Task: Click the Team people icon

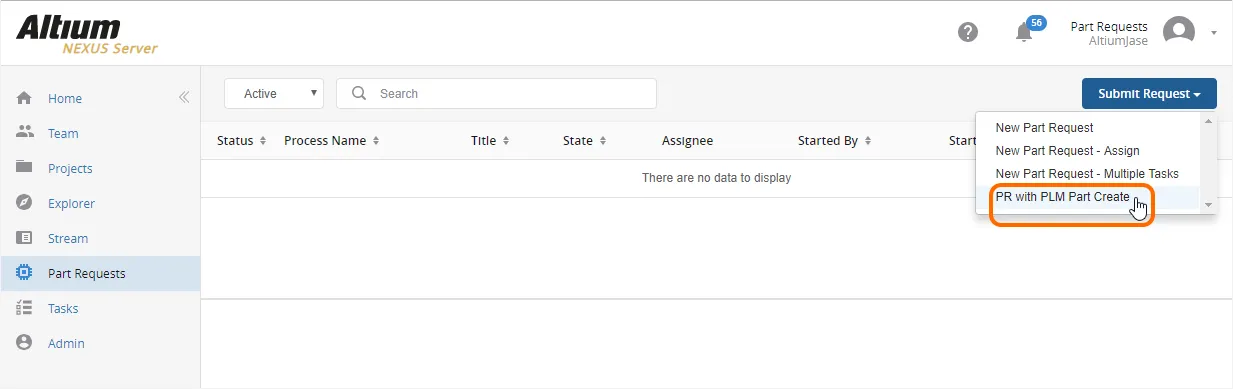Action: coord(25,133)
